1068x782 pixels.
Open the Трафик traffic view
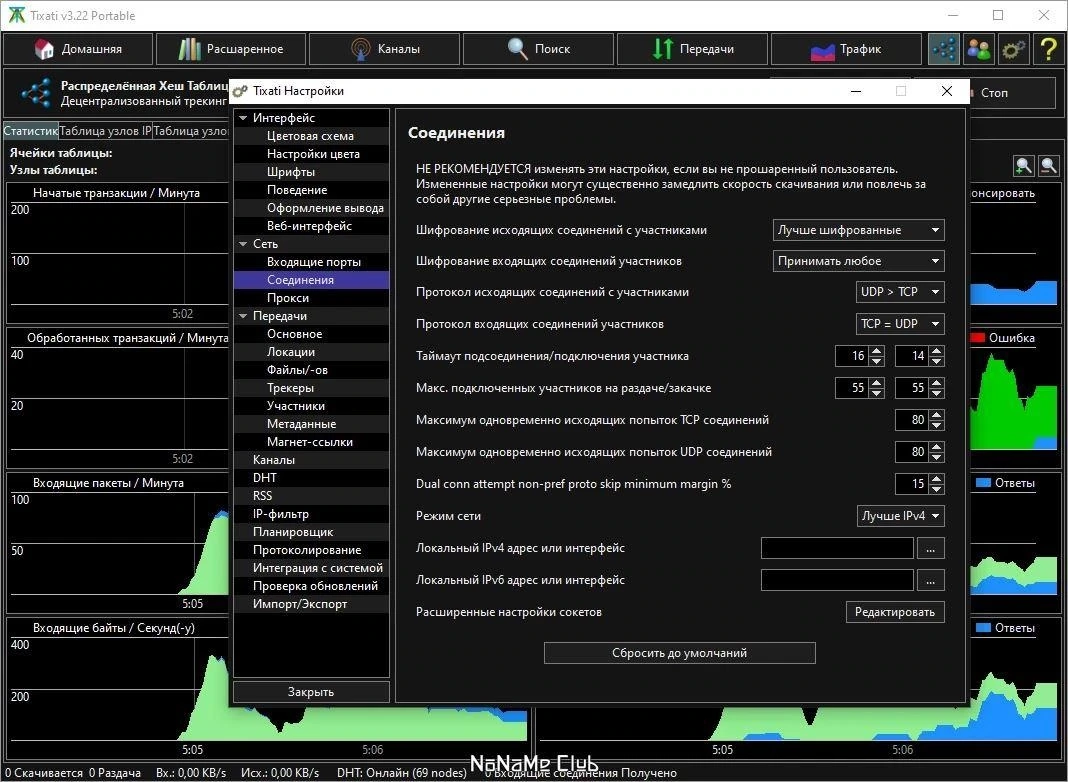click(x=845, y=49)
